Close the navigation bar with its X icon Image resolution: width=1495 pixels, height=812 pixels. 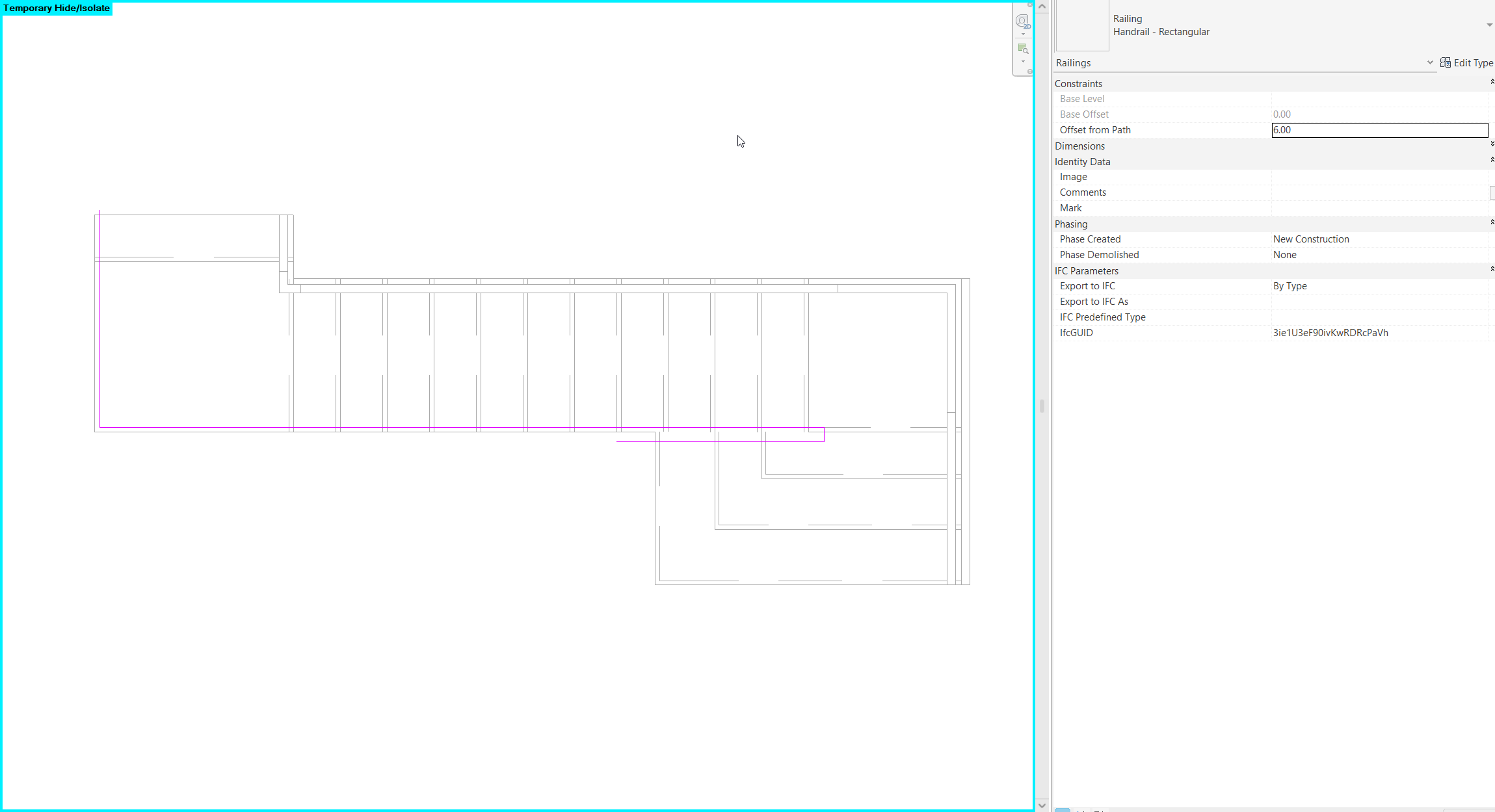click(1029, 5)
